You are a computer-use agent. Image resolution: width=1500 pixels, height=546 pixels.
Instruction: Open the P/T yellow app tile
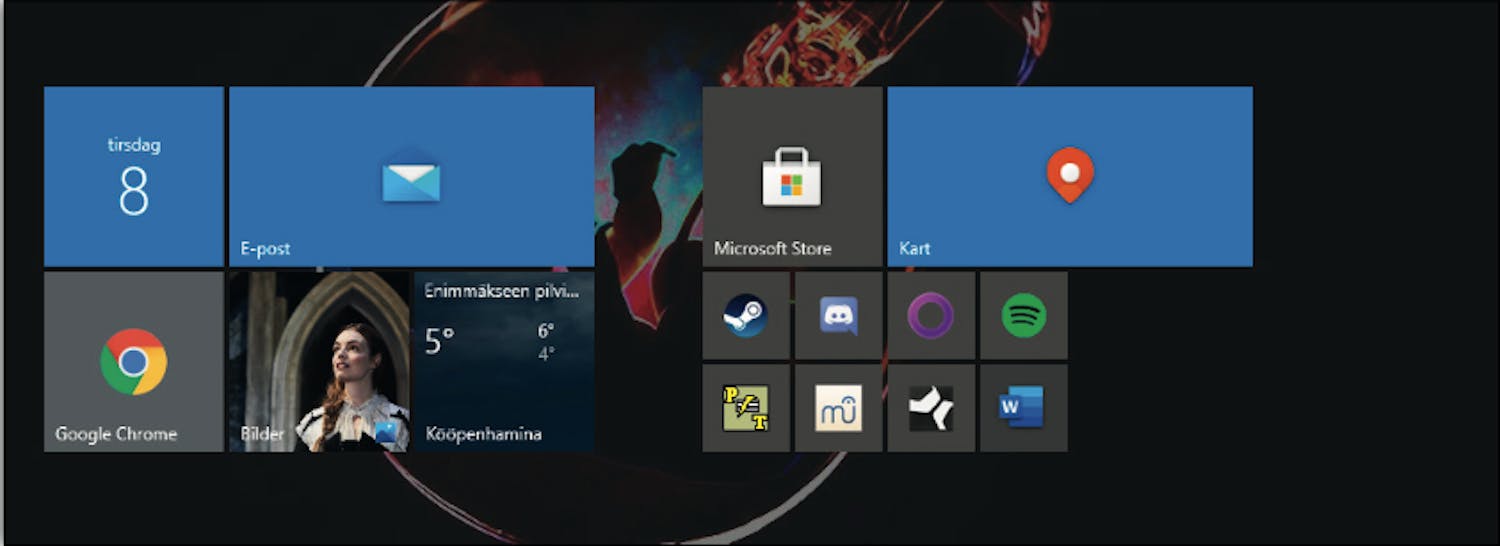coord(746,408)
